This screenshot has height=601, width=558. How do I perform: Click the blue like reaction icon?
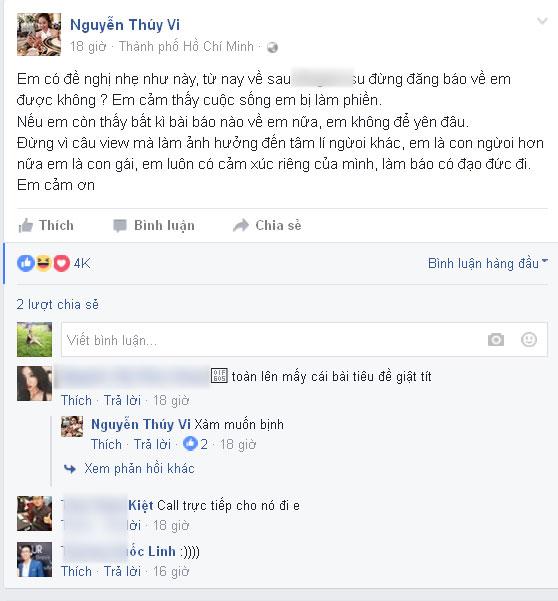coord(26,263)
